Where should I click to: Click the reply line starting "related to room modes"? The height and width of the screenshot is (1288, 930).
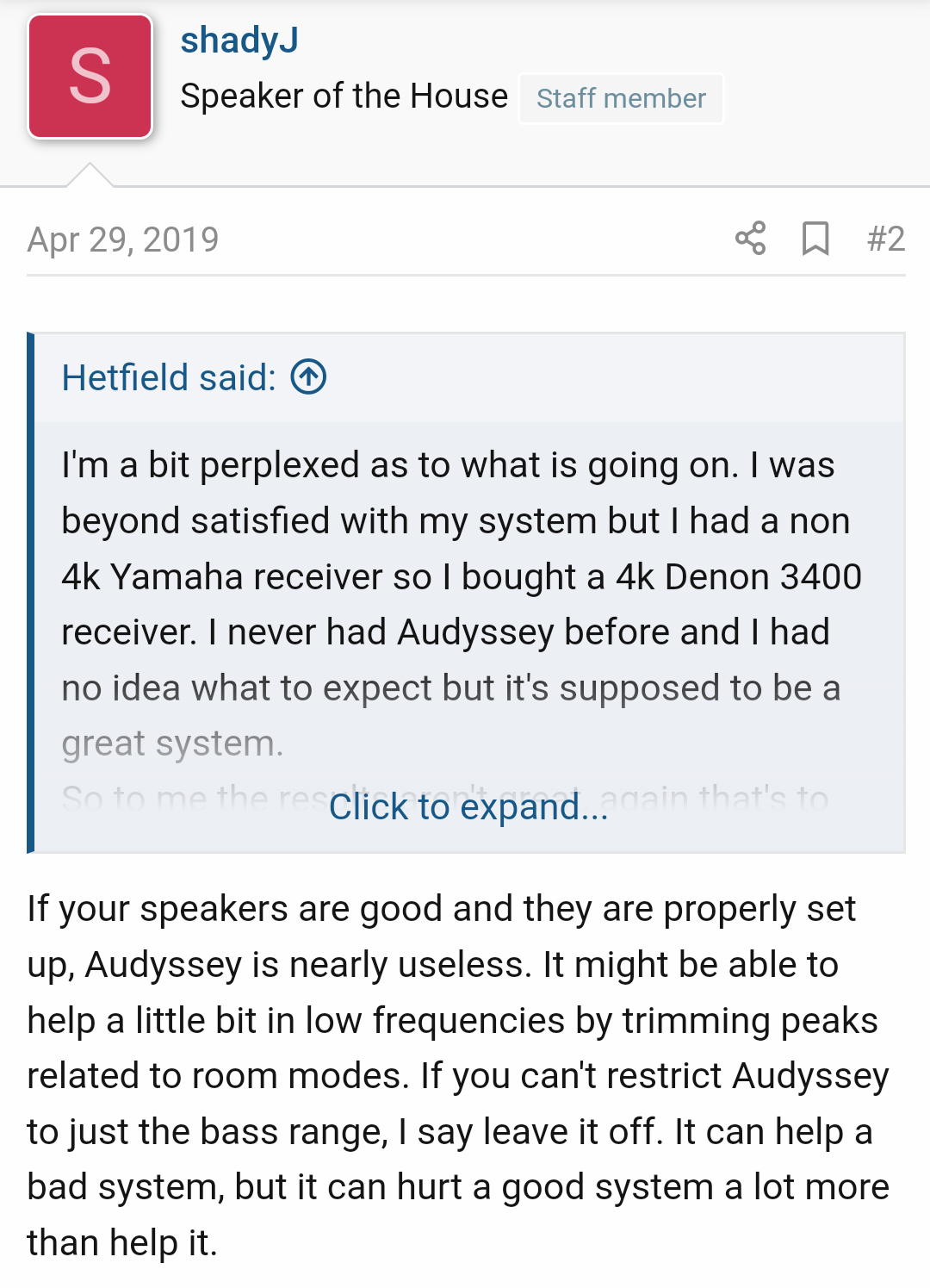click(457, 1076)
